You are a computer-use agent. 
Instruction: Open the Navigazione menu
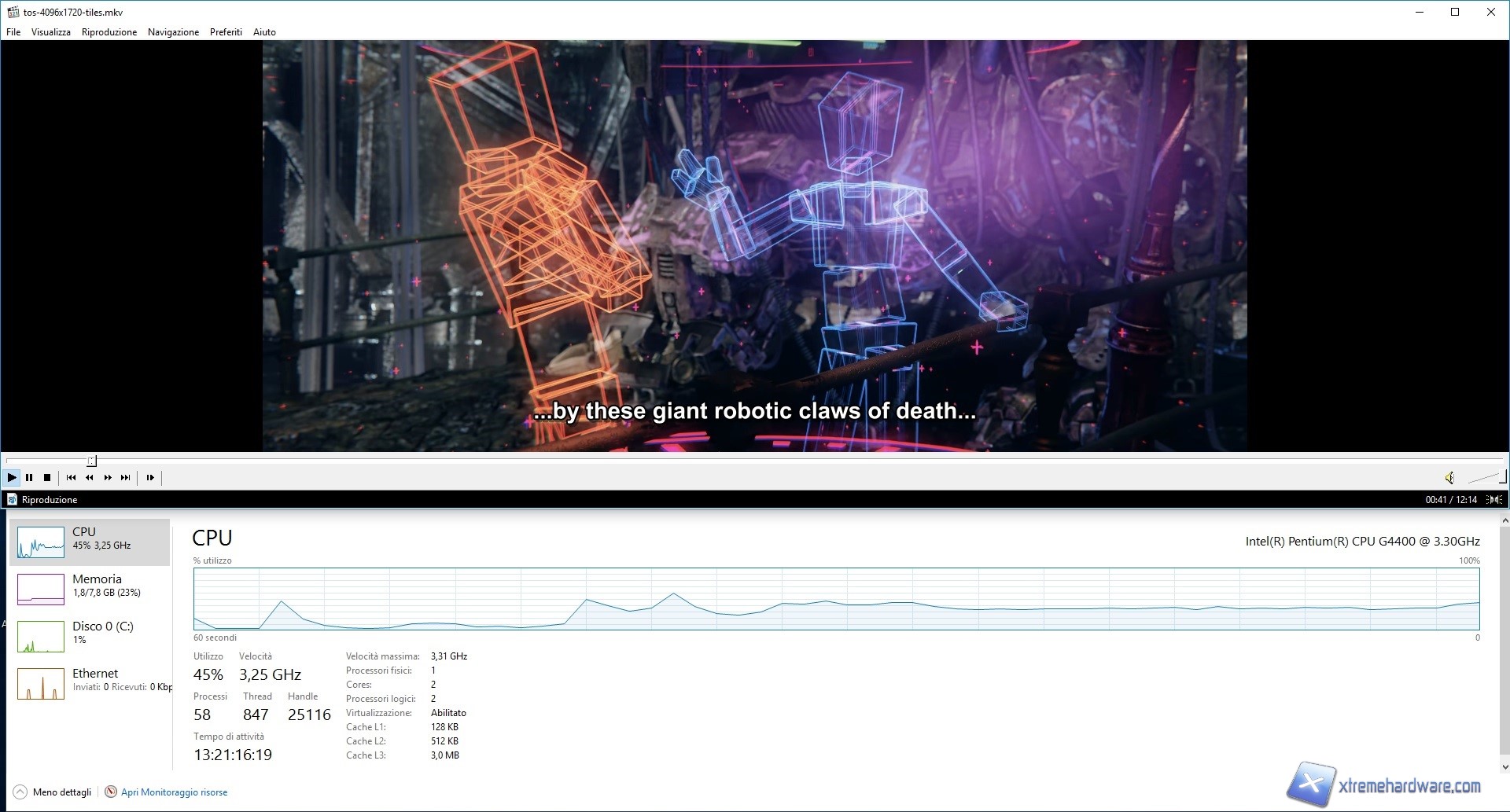[x=173, y=32]
